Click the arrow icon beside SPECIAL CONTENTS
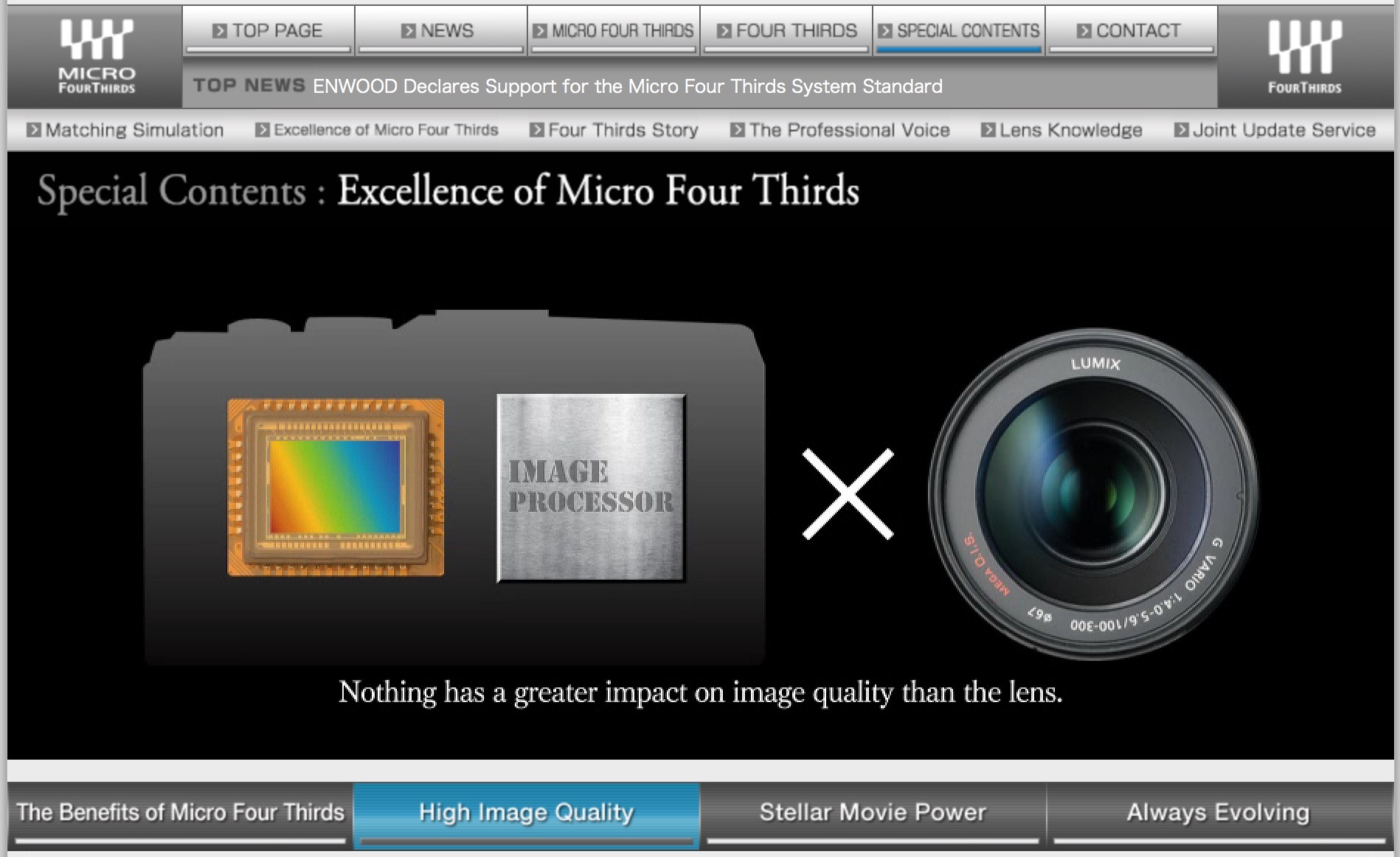The image size is (1400, 857). click(885, 31)
